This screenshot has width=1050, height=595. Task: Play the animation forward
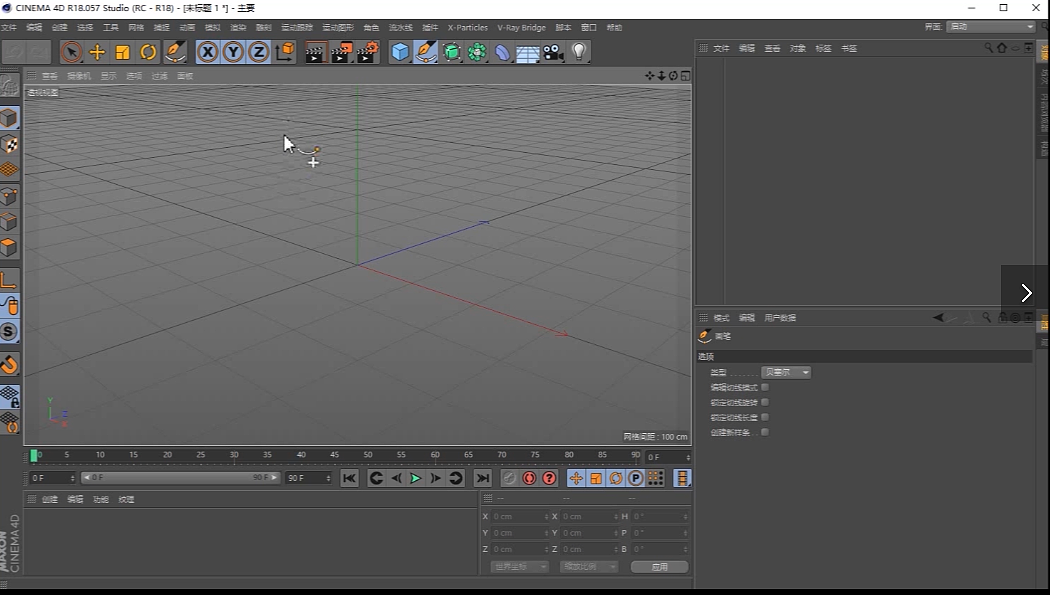click(415, 478)
